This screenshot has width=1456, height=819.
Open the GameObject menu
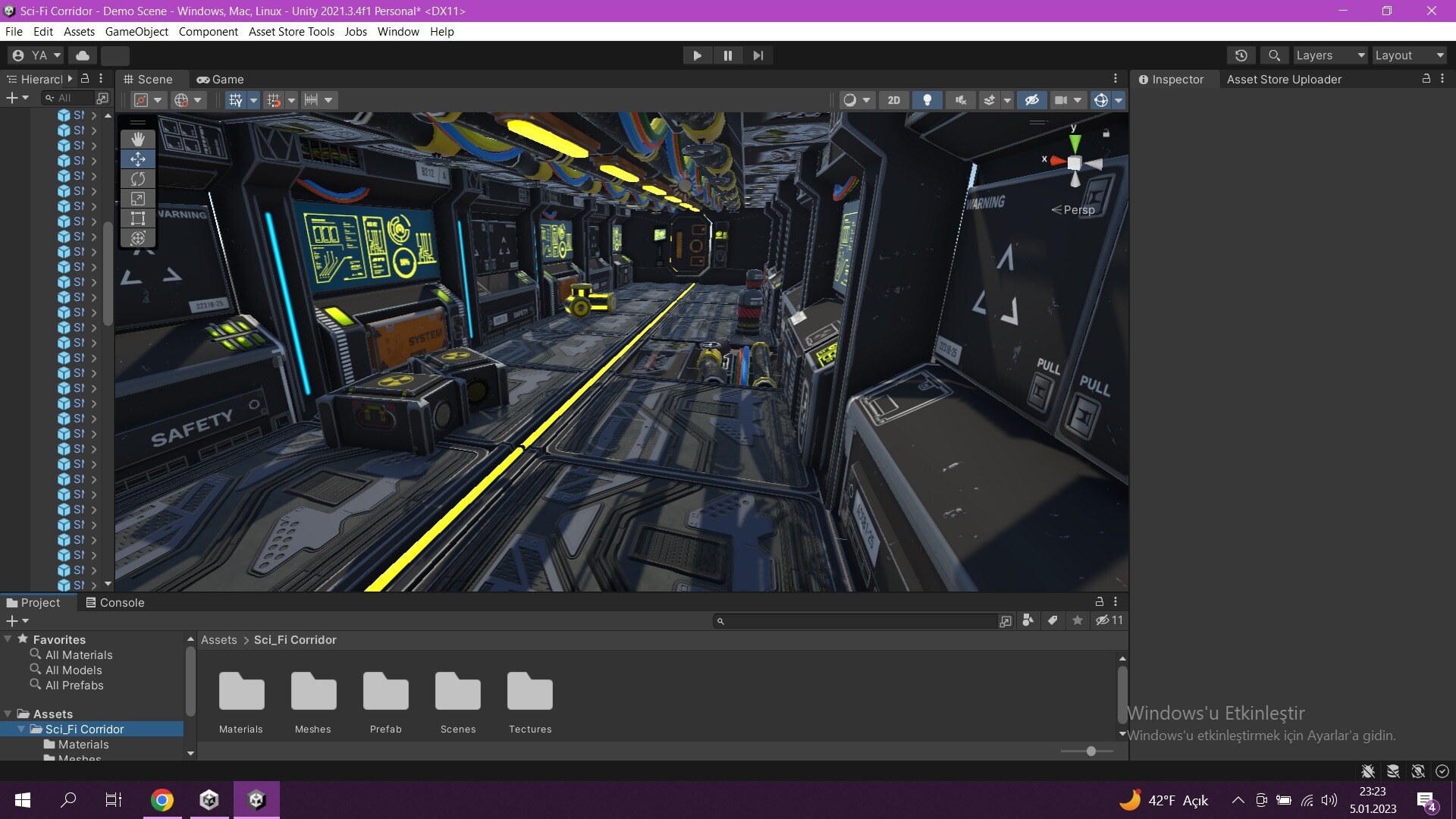tap(136, 32)
